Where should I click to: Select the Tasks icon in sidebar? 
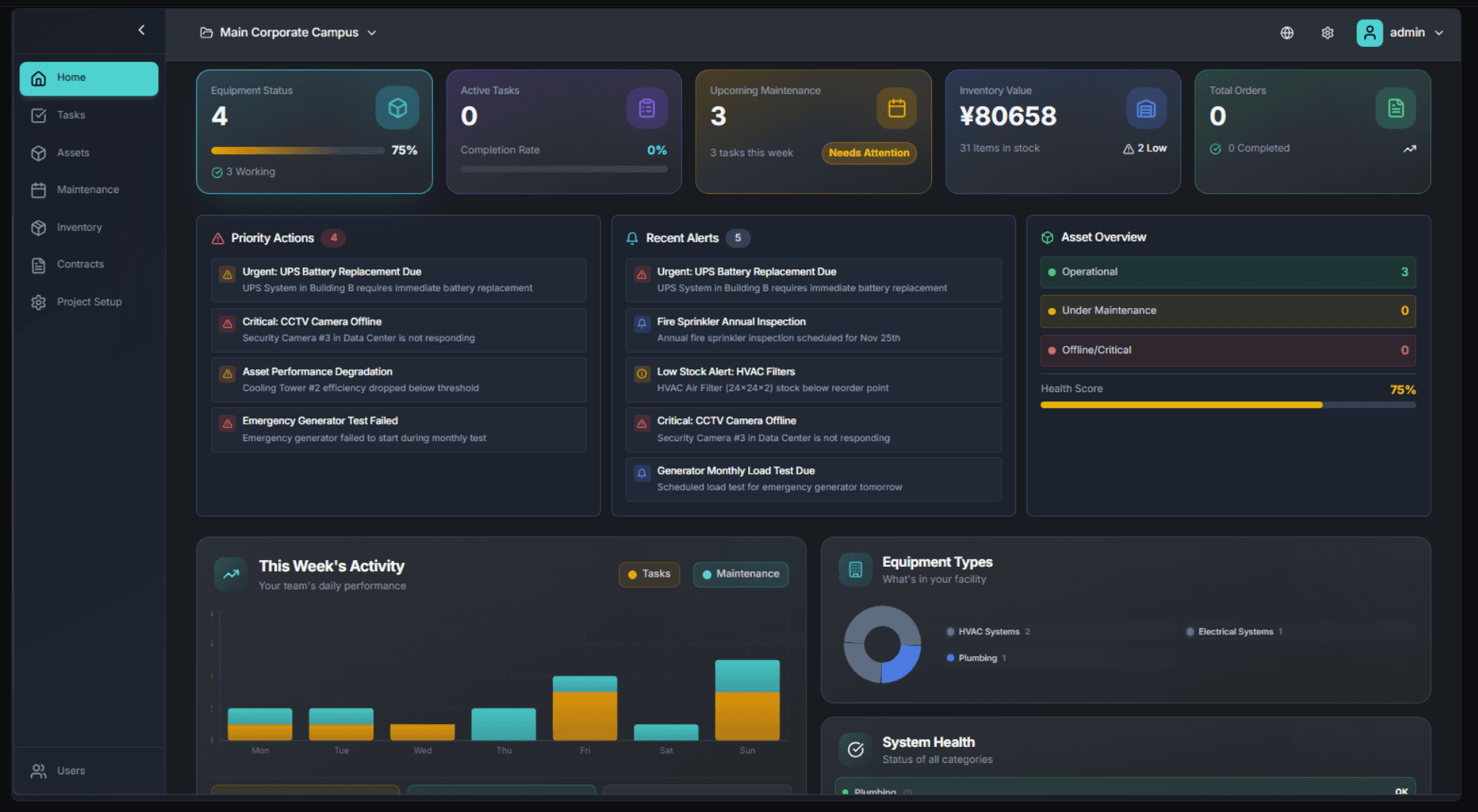point(39,115)
